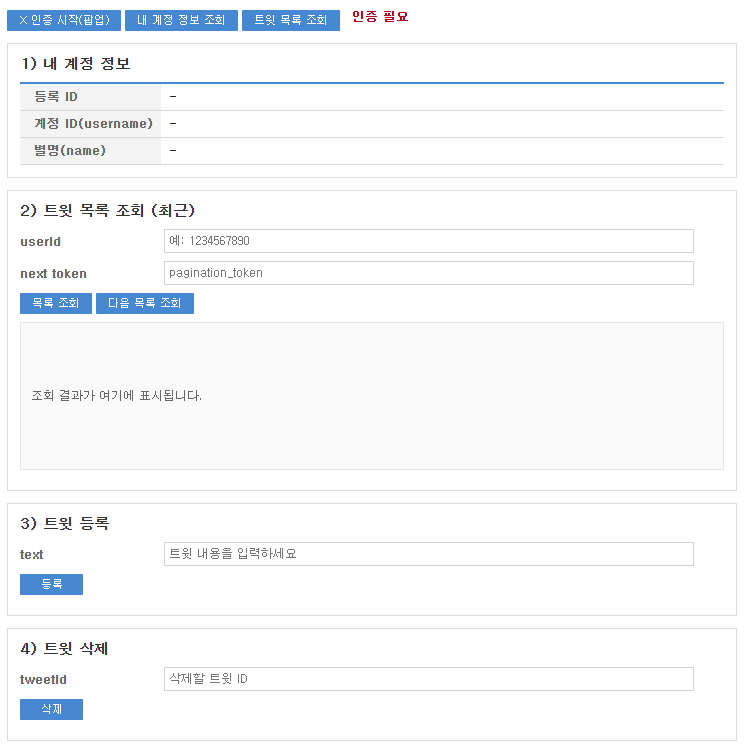Screen dimensions: 749x744
Task: Click the 목록 조회 button
Action: (56, 303)
